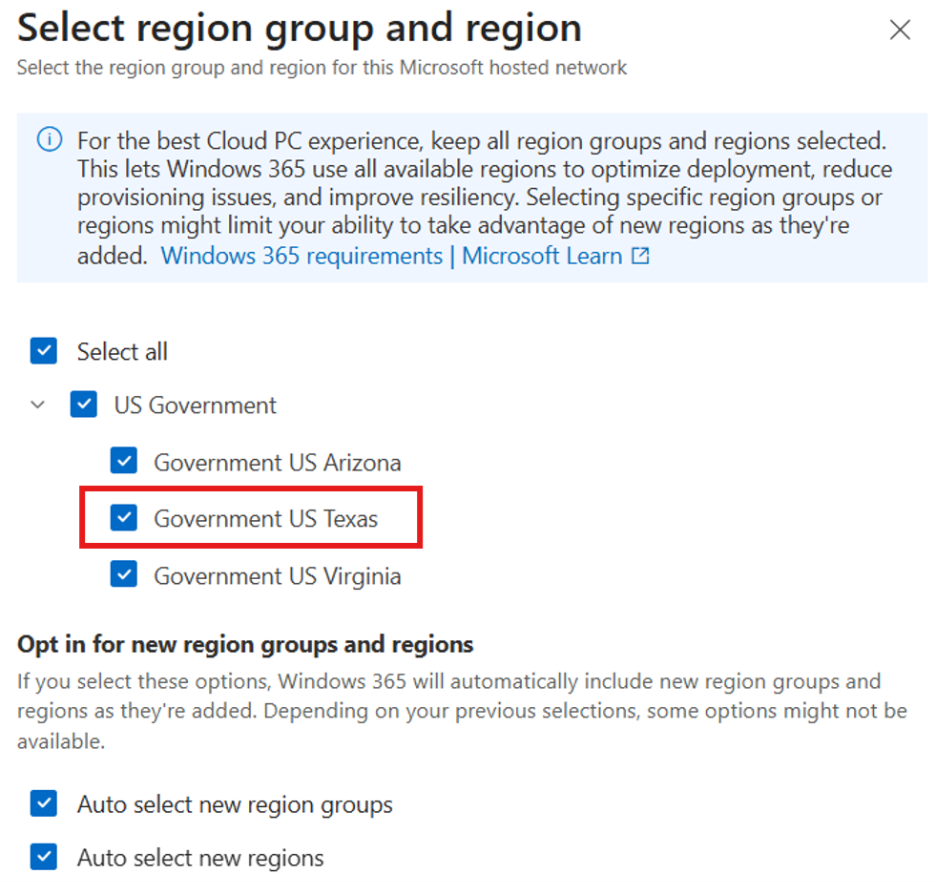Click external-link icon after Microsoft Learn
The image size is (936, 882).
(x=640, y=256)
